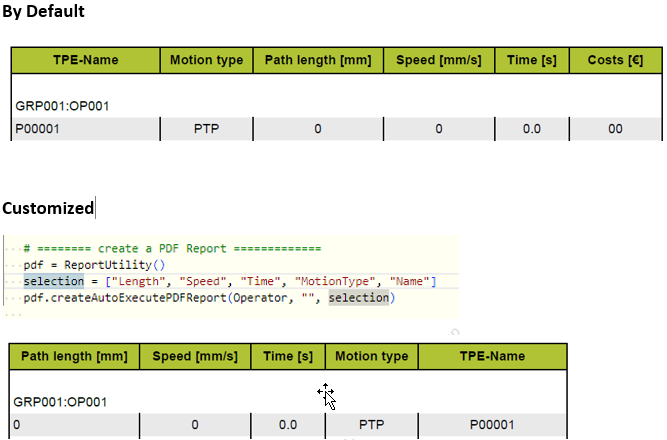This screenshot has height=440, width=667.
Task: Click the highlighted "selection" variable in list assignment
Action: (x=53, y=282)
